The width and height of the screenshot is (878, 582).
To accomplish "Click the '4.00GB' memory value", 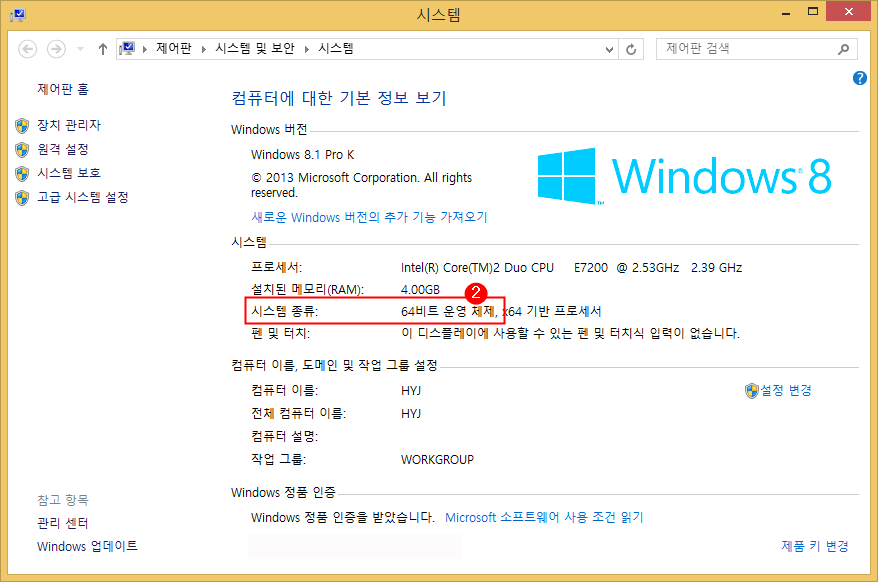I will pos(421,290).
